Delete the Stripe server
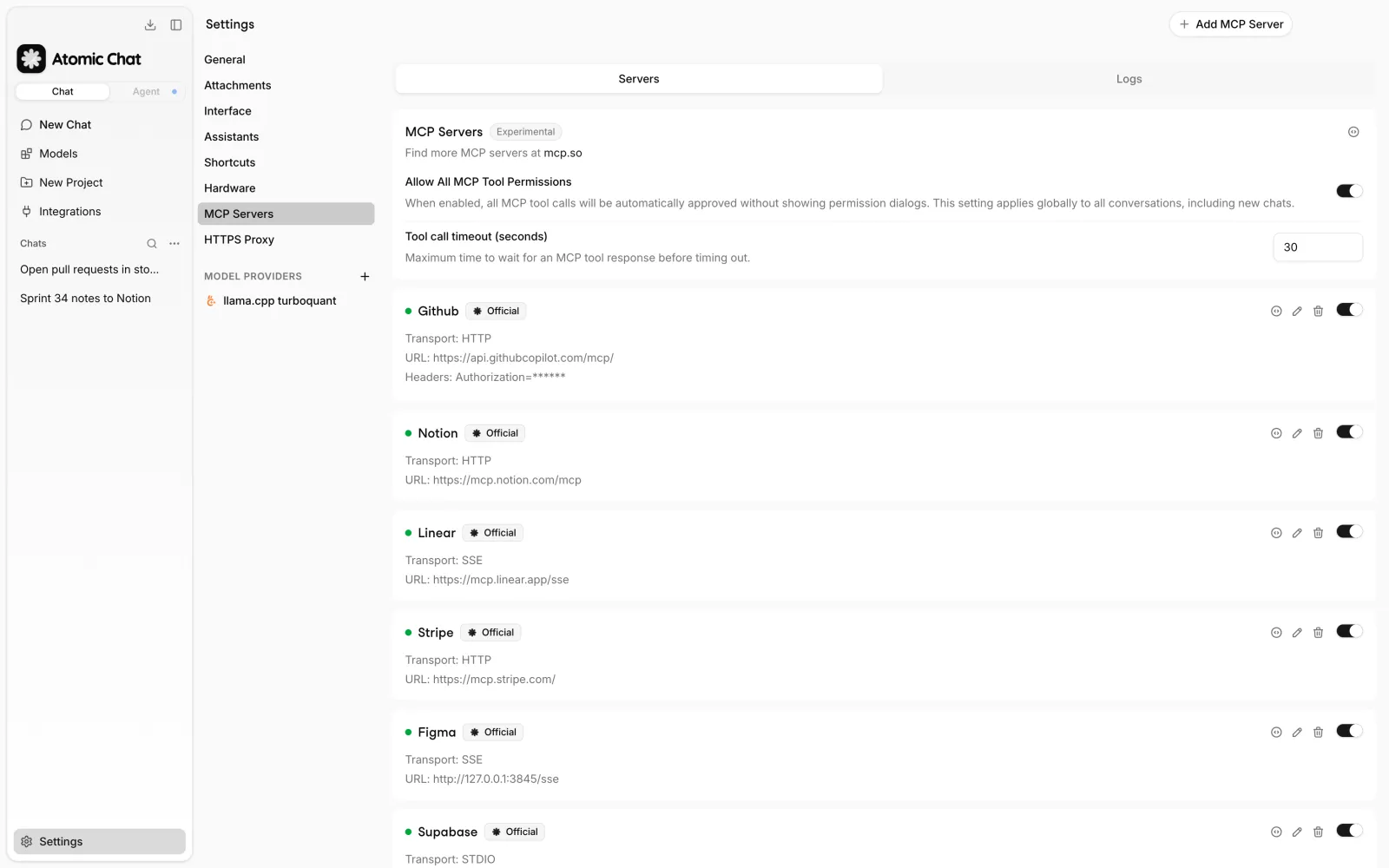1389x868 pixels. point(1318,633)
